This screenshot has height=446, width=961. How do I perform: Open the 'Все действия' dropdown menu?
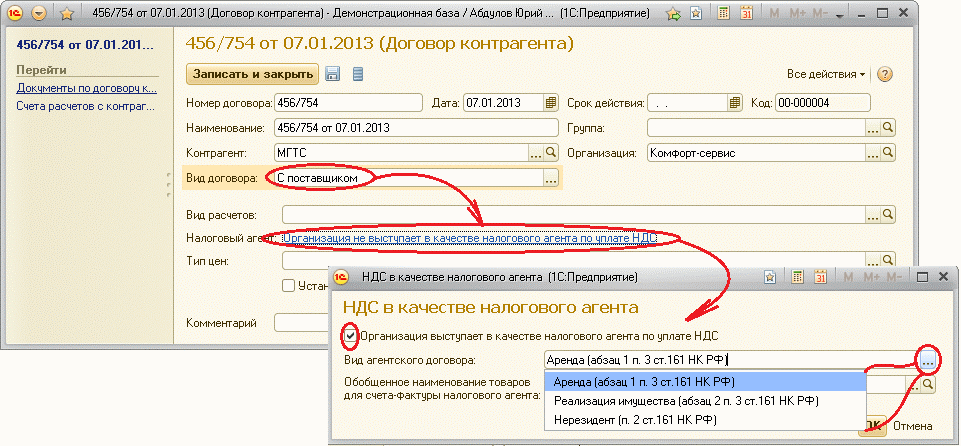pos(826,74)
